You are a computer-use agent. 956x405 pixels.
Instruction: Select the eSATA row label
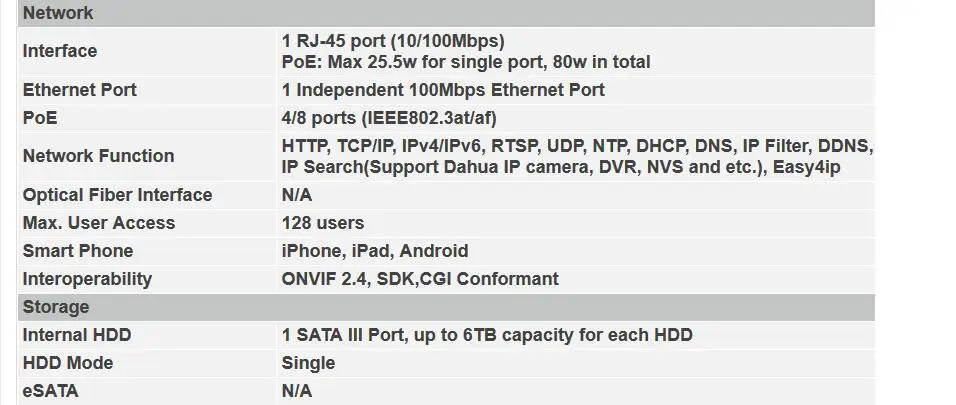(50, 391)
